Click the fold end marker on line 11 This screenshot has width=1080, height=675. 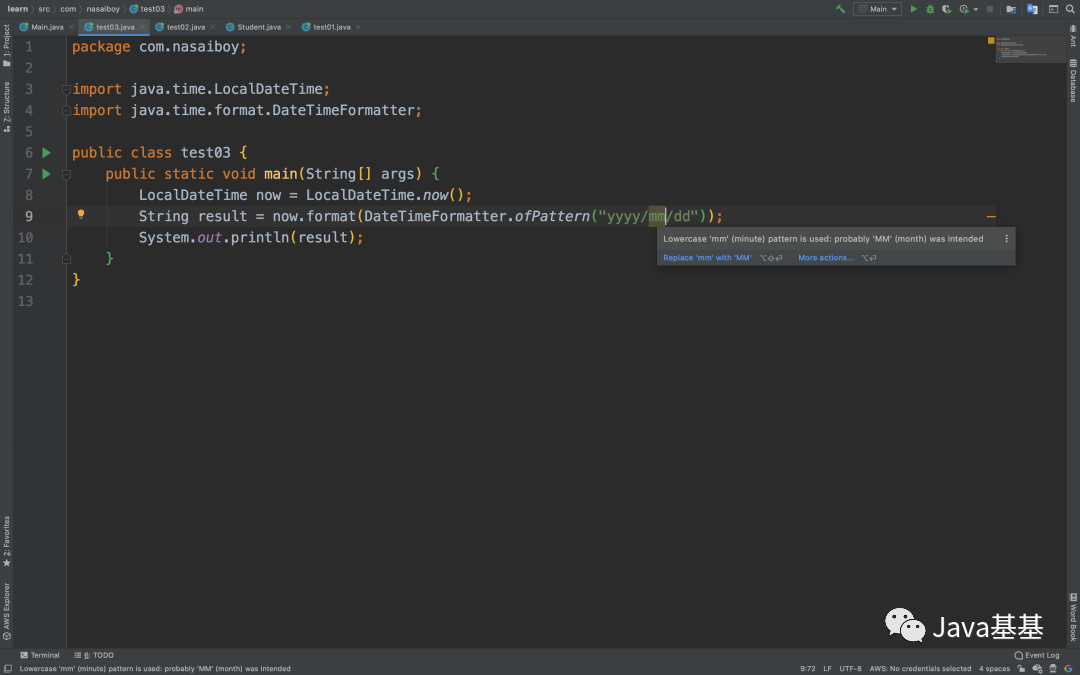click(66, 258)
